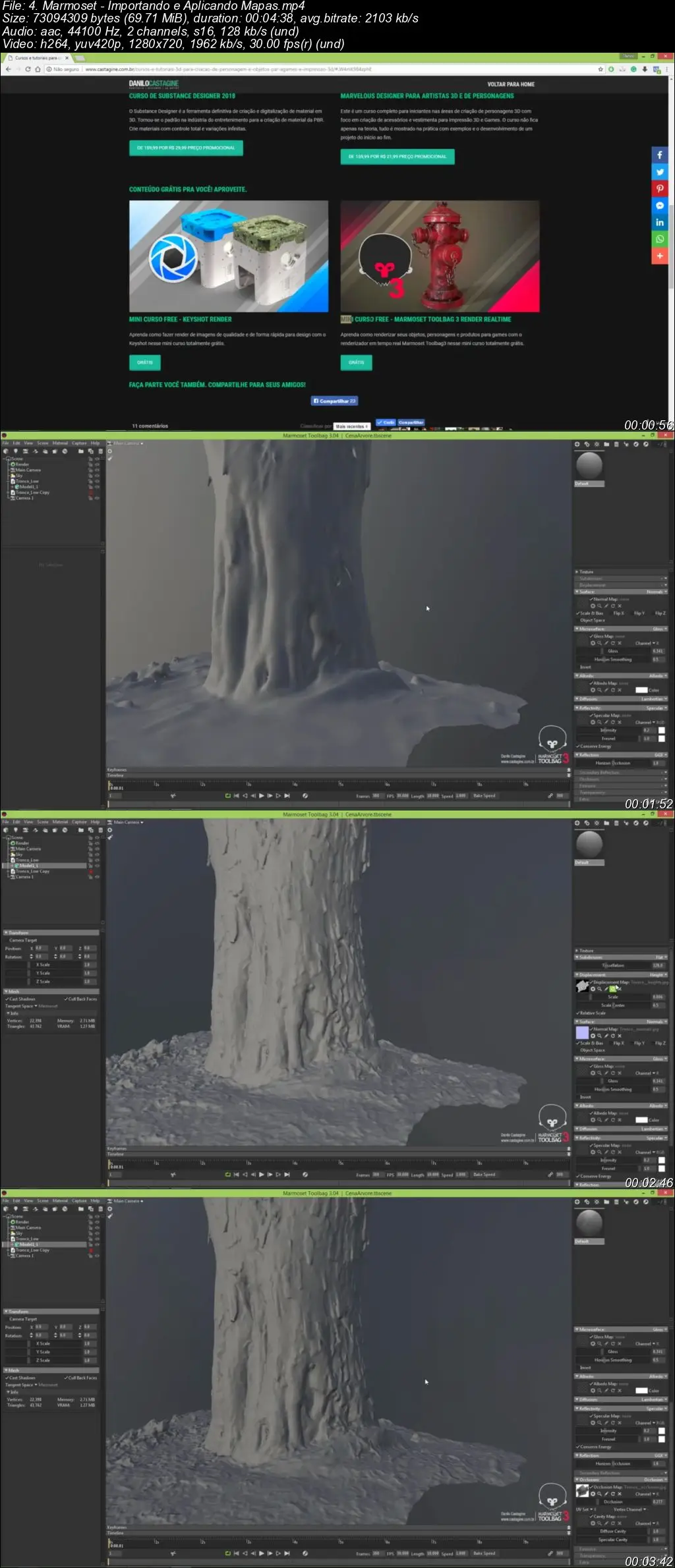Click the Occlusion slider in 00:03:42 frame
Image resolution: width=675 pixels, height=1568 pixels.
(x=612, y=1501)
